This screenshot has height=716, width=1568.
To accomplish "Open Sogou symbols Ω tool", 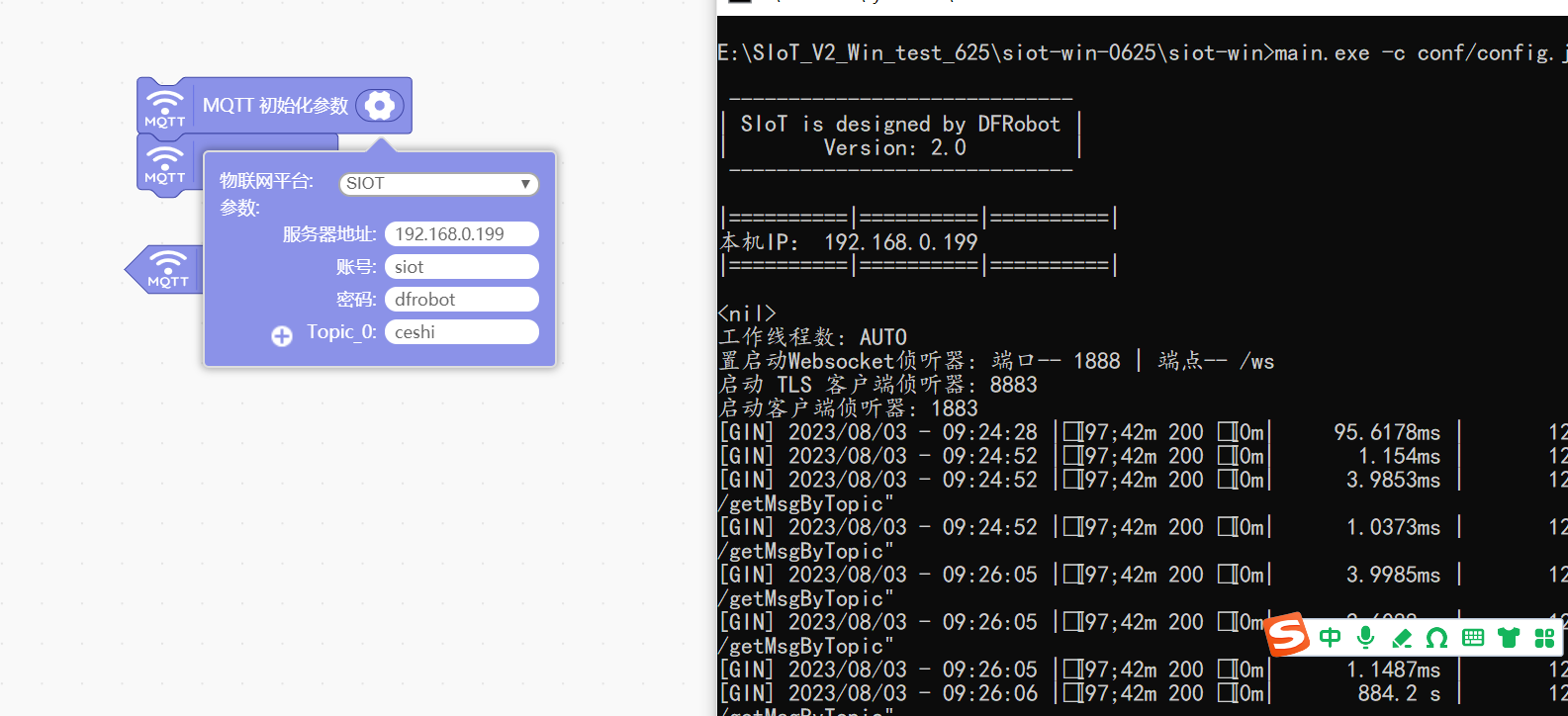I will [x=1437, y=638].
